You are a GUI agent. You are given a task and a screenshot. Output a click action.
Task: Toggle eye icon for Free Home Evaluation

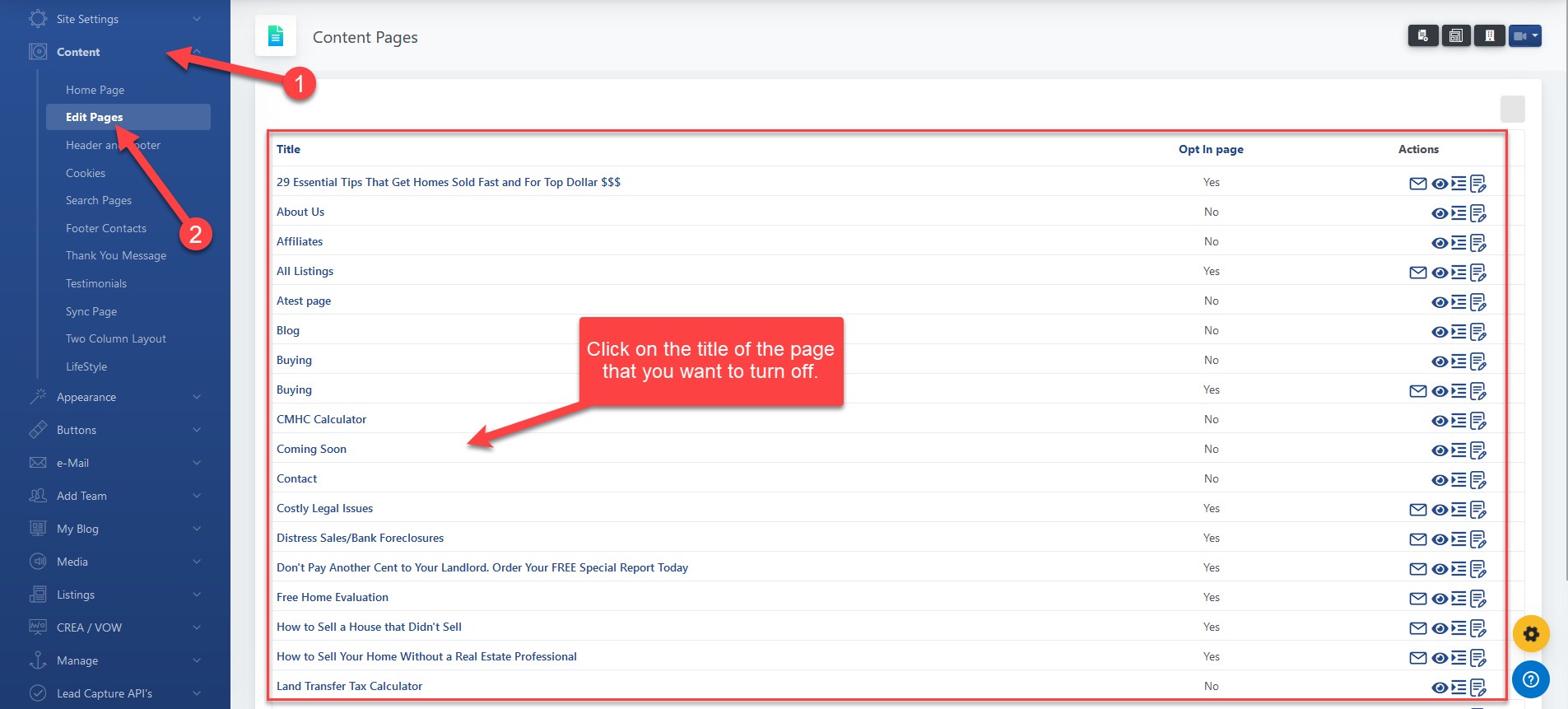point(1439,599)
